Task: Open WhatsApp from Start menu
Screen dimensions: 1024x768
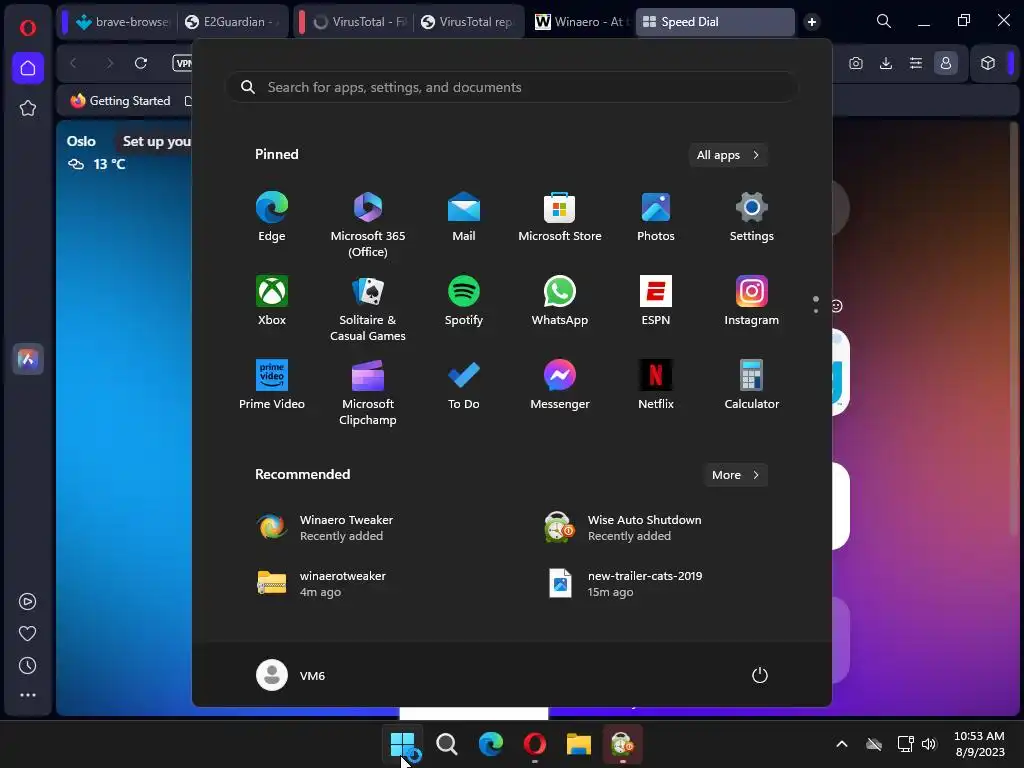Action: pyautogui.click(x=560, y=300)
